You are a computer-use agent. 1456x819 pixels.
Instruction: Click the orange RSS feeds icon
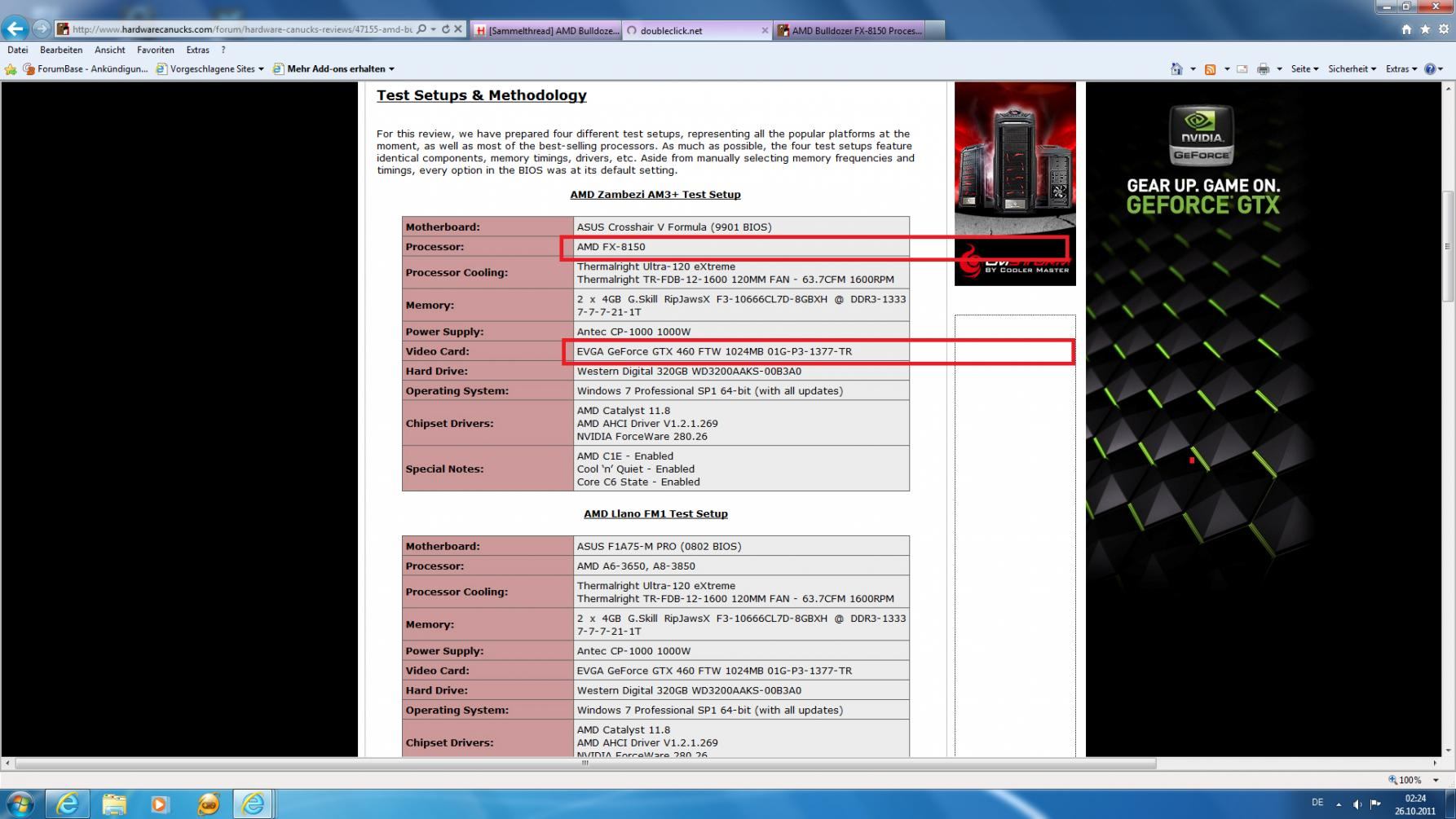tap(1211, 69)
